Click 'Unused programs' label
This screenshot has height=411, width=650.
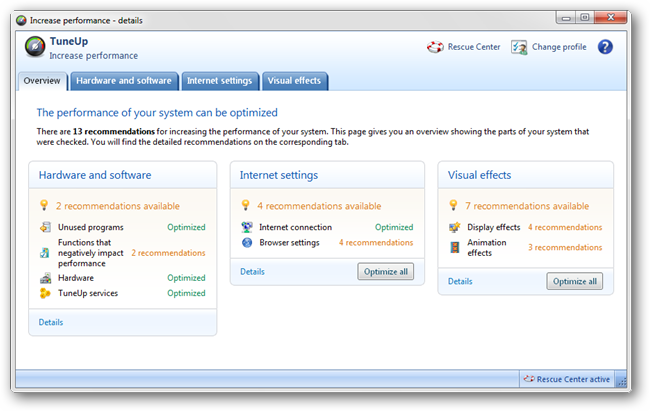tap(91, 227)
